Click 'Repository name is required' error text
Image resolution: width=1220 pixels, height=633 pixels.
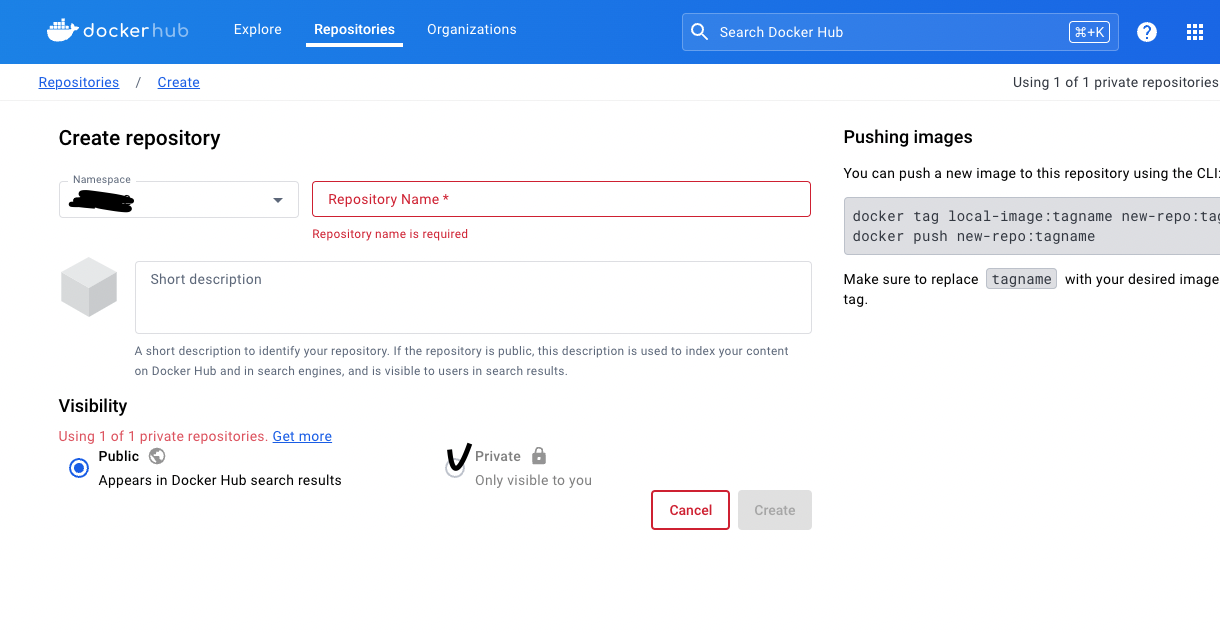390,234
